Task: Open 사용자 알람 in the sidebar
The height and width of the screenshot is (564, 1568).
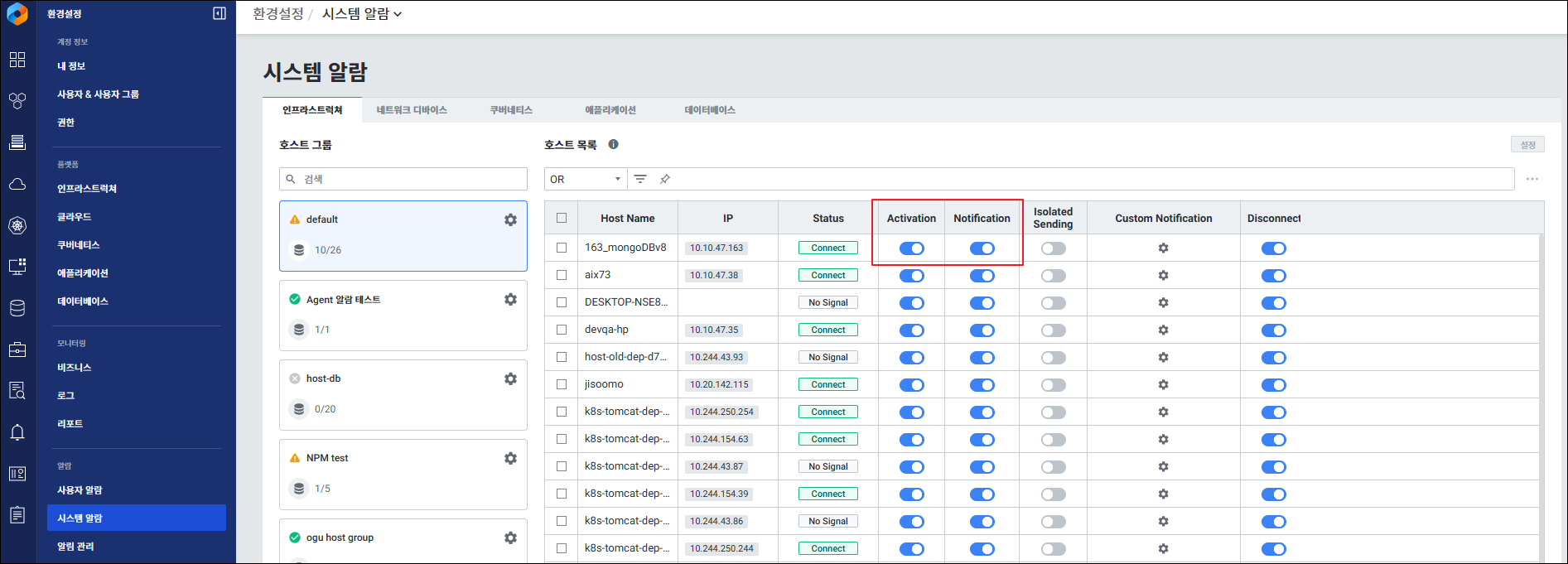Action: pyautogui.click(x=80, y=490)
